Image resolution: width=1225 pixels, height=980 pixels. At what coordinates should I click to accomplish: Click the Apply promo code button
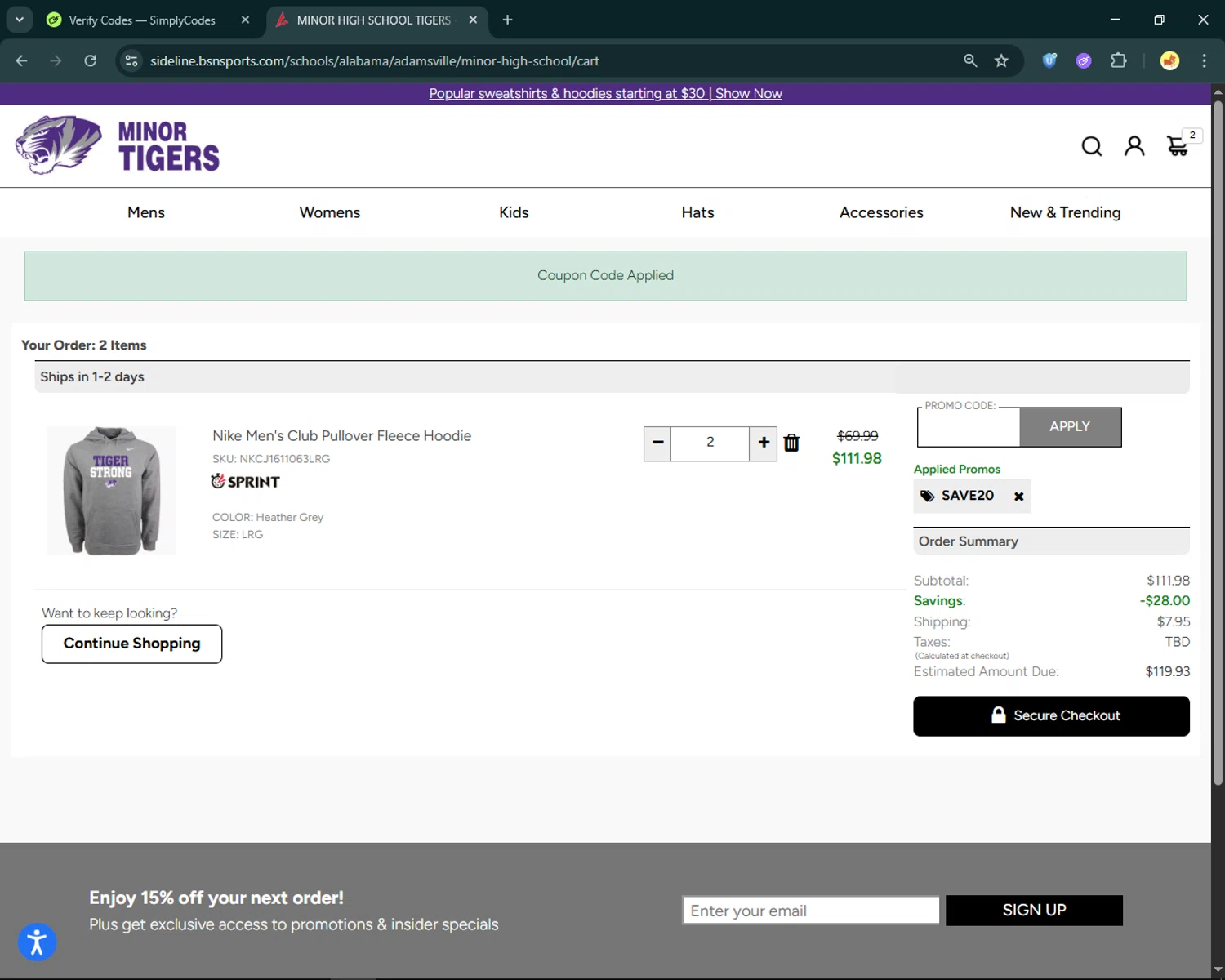pos(1070,427)
